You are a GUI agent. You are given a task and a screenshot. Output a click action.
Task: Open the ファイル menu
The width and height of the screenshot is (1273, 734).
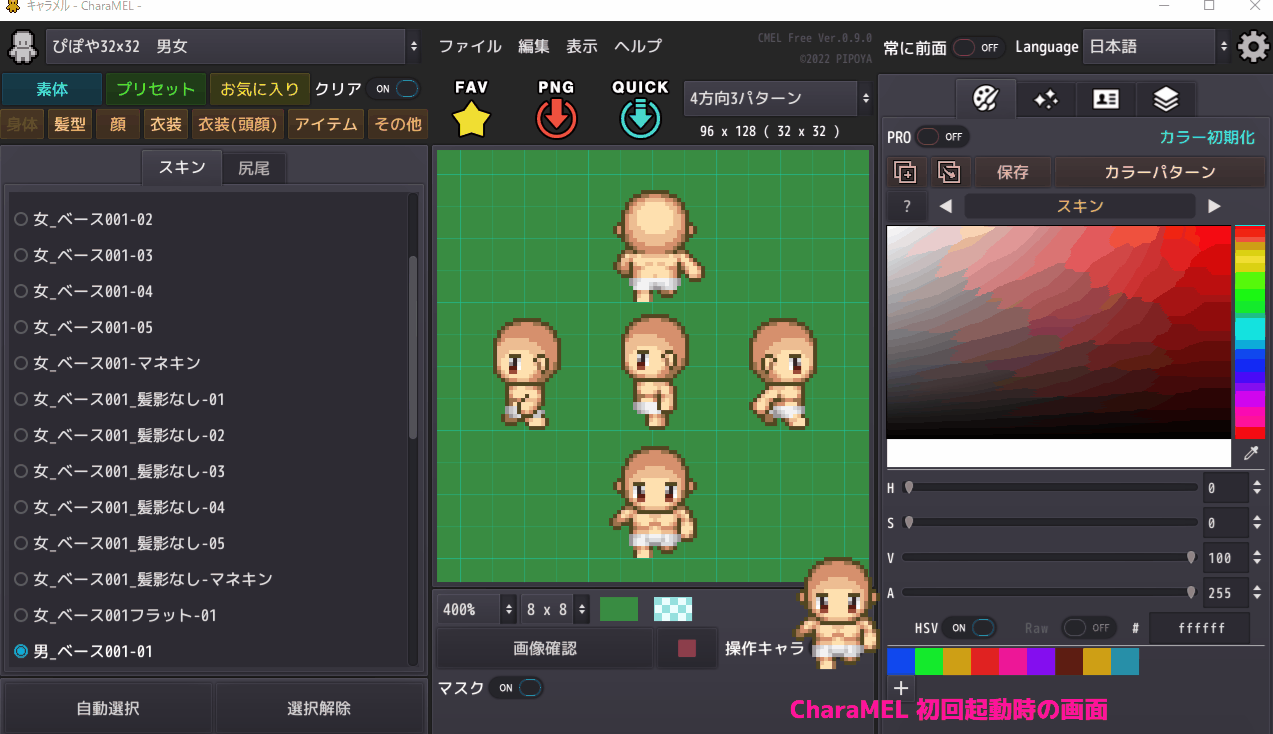[469, 46]
